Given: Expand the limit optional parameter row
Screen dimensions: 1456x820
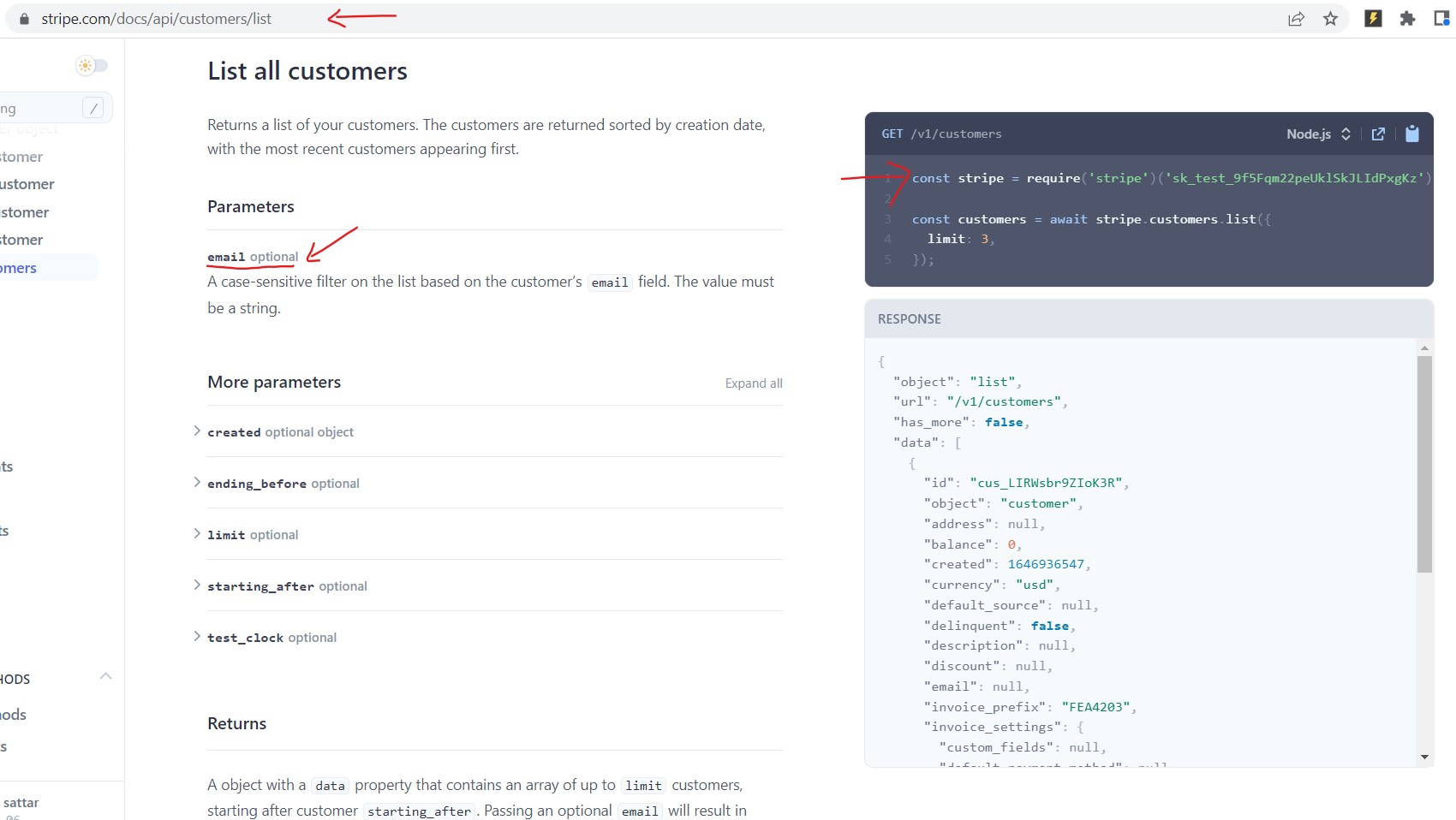Looking at the screenshot, I should [488, 535].
